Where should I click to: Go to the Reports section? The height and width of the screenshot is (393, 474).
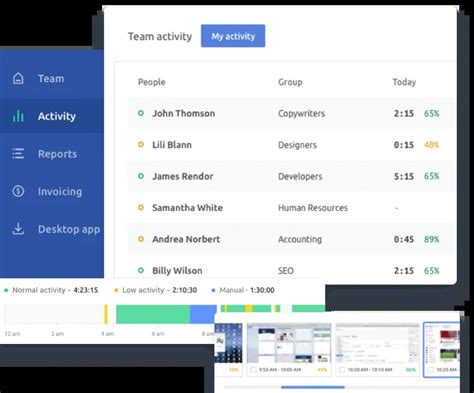coord(52,154)
